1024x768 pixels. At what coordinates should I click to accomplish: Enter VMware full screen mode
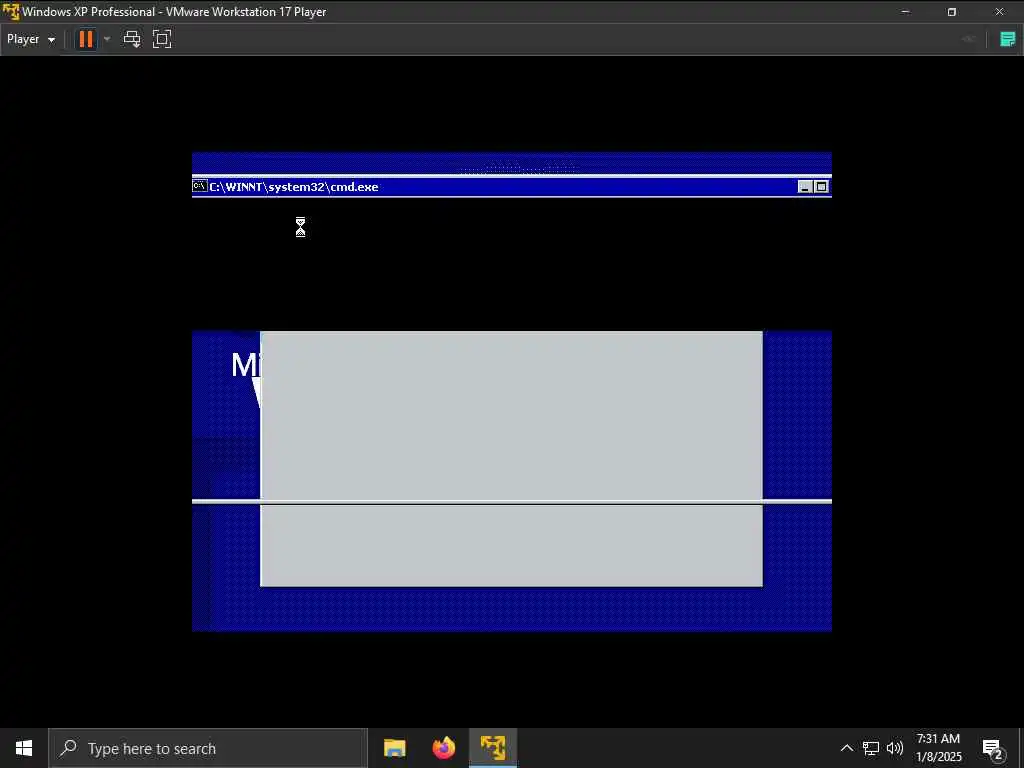pyautogui.click(x=162, y=39)
